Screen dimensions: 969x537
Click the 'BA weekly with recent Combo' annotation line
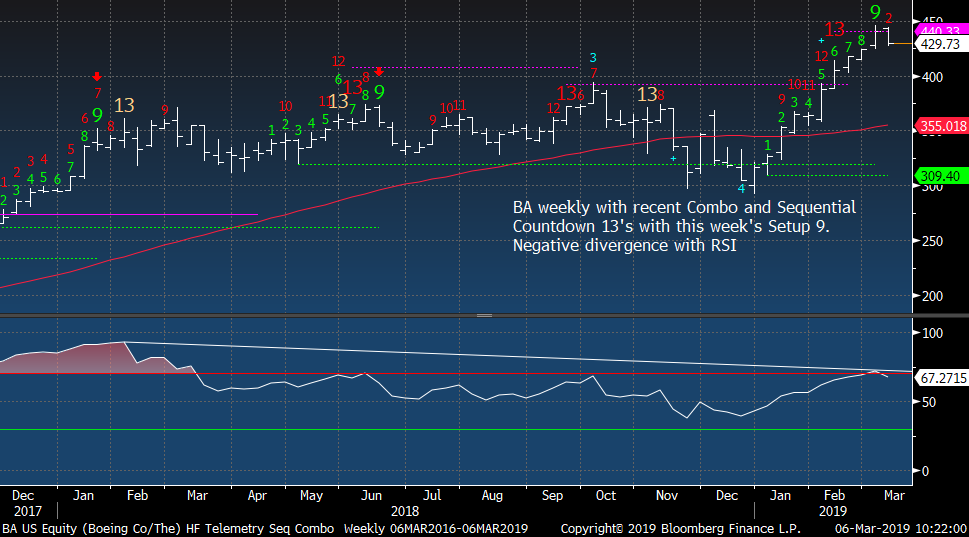click(x=684, y=207)
